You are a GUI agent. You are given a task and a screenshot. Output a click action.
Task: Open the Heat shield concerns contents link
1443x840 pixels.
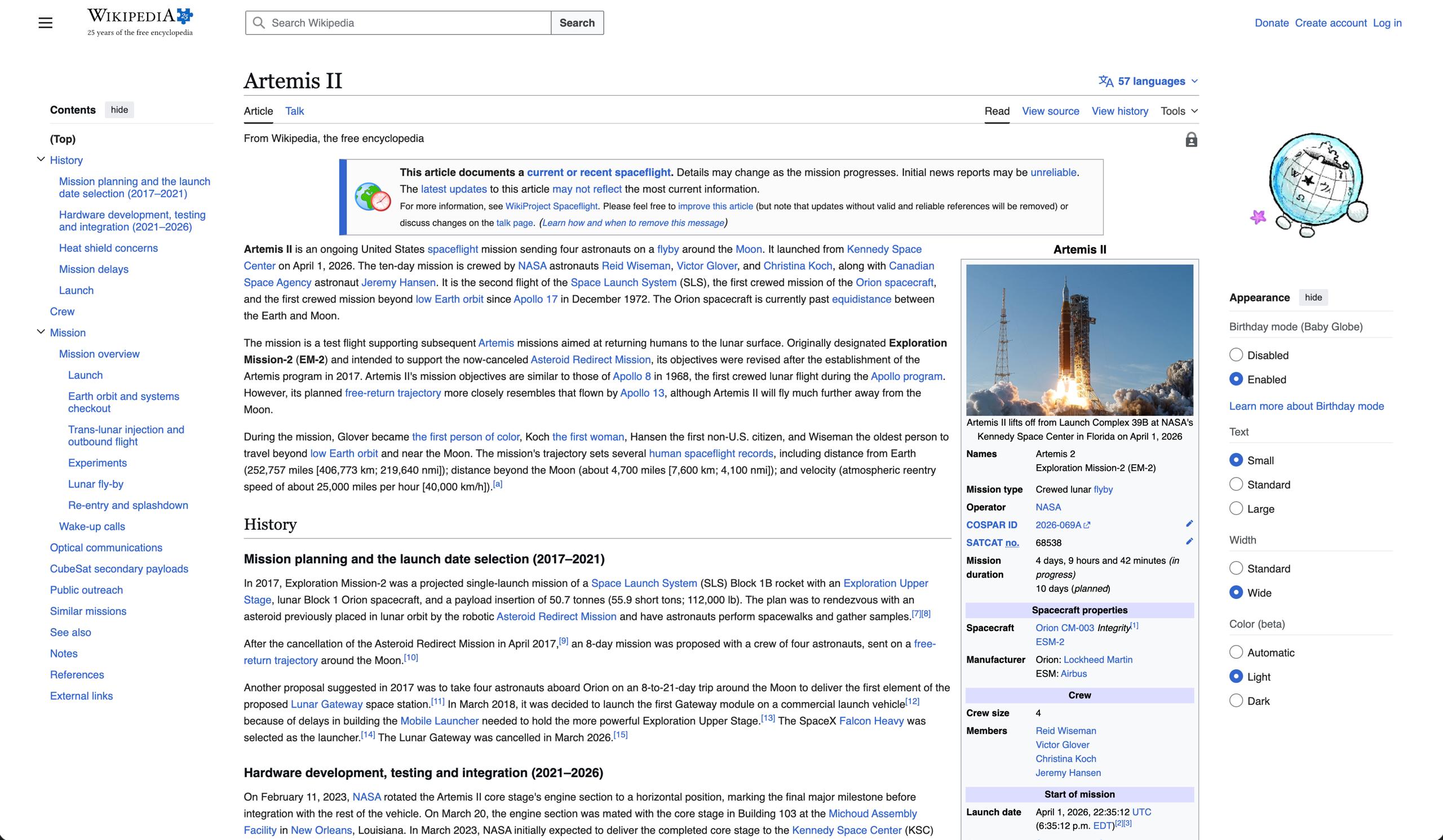tap(108, 248)
